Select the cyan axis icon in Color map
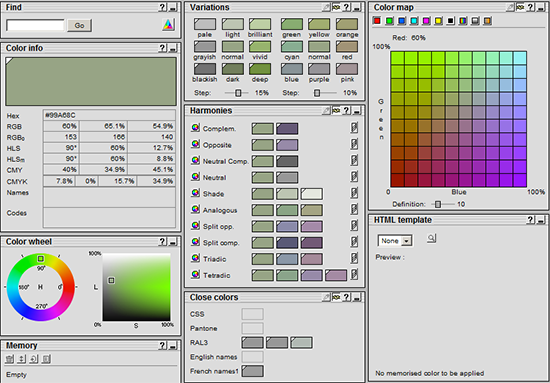The height and width of the screenshot is (383, 550). [x=414, y=21]
